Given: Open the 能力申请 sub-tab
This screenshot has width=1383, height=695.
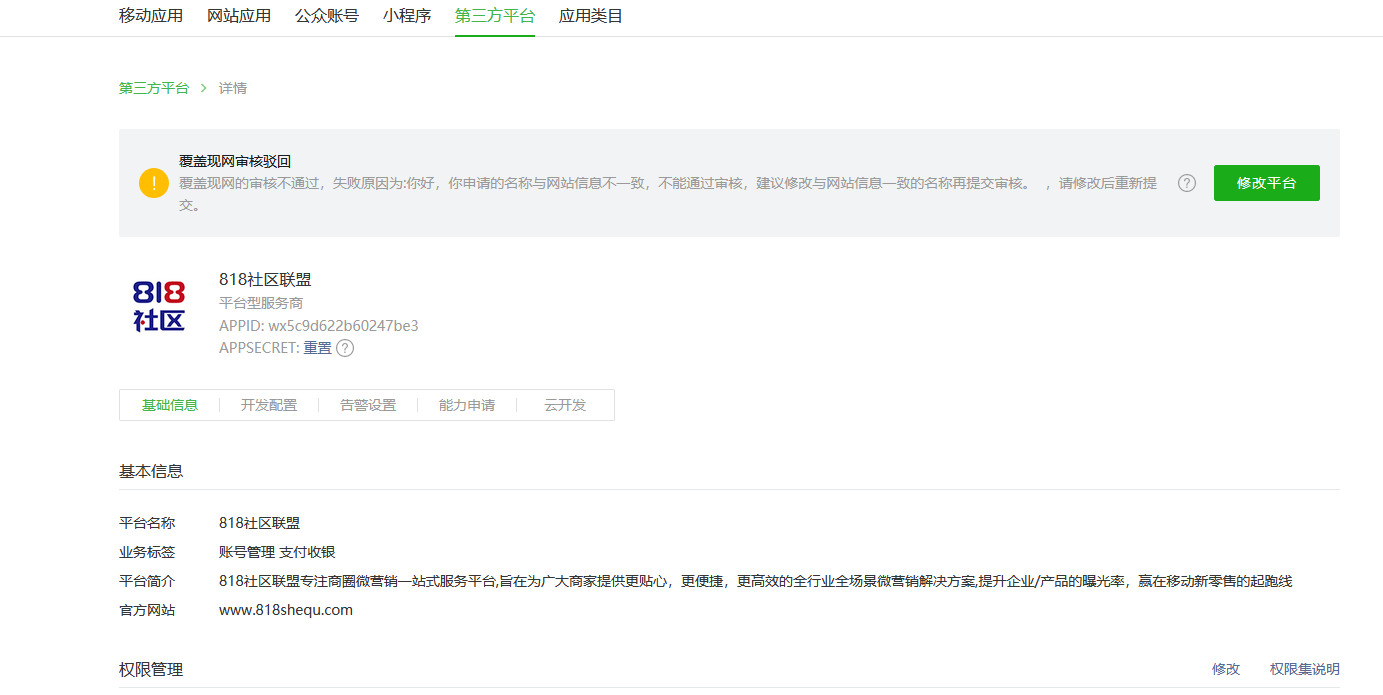Looking at the screenshot, I should point(467,405).
